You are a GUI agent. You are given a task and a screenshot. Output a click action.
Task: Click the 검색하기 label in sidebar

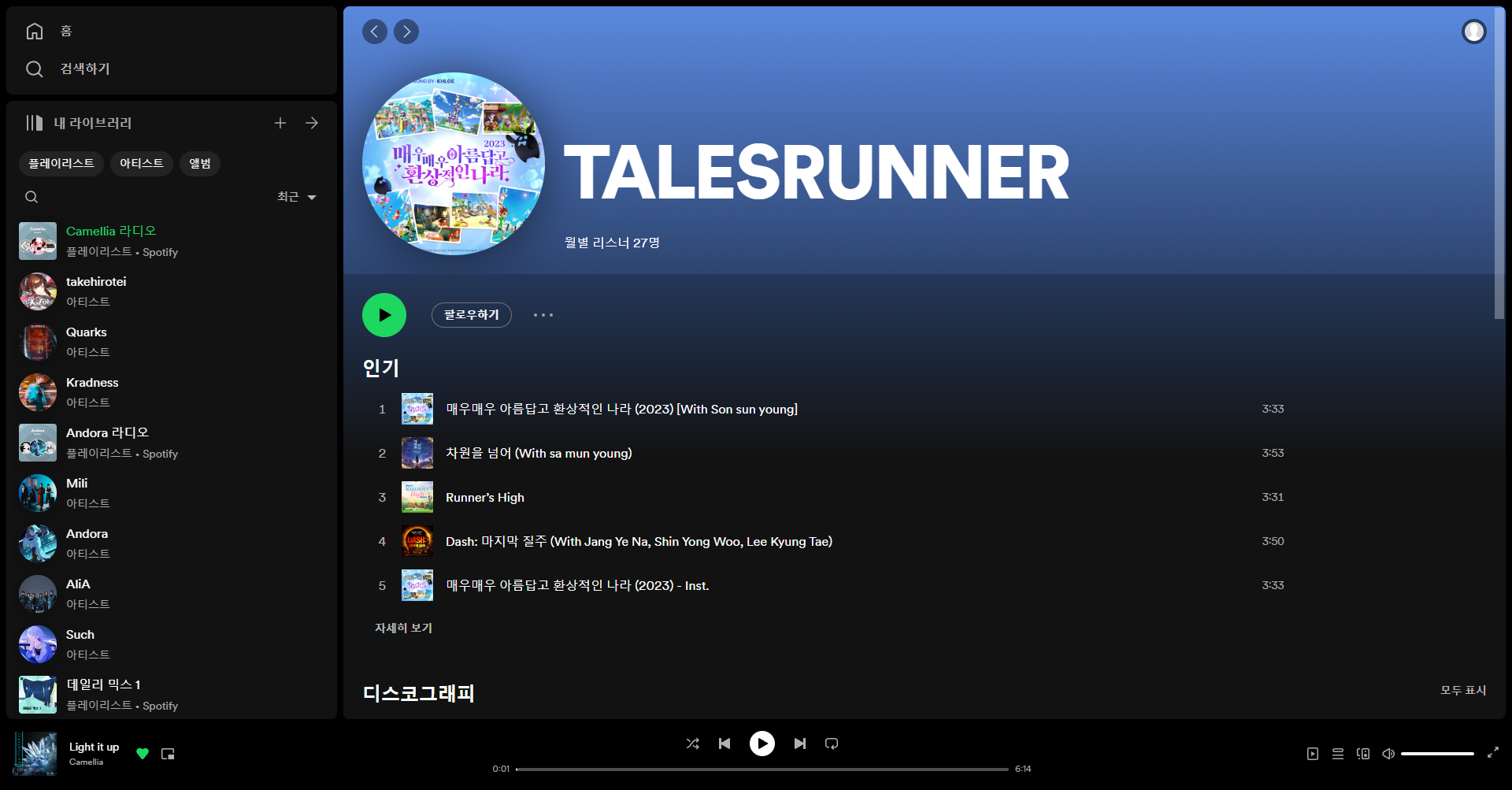point(85,69)
